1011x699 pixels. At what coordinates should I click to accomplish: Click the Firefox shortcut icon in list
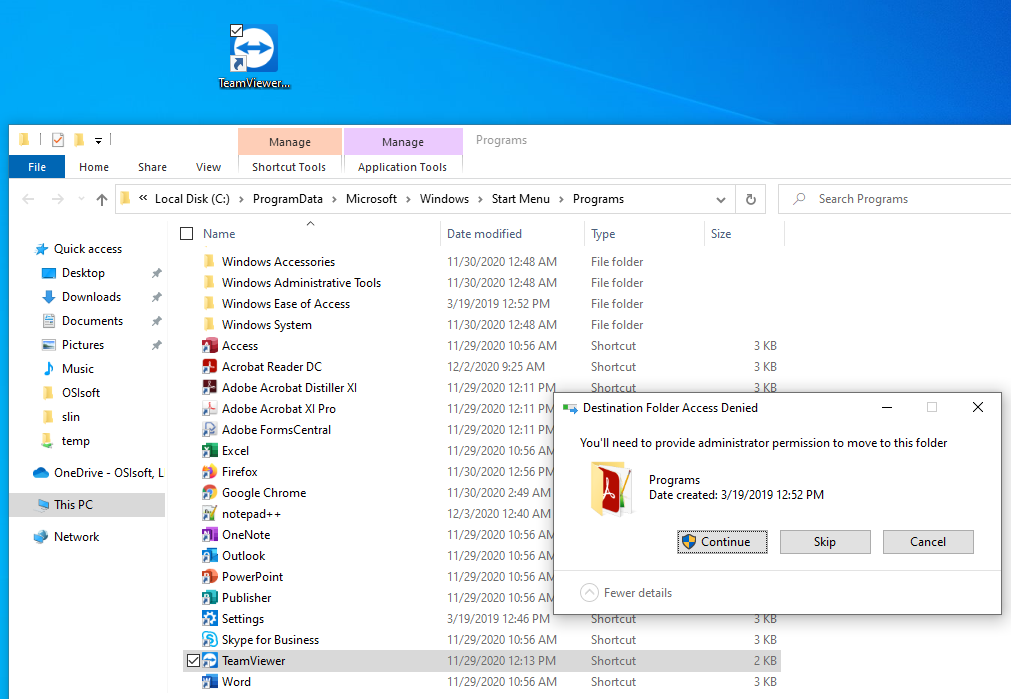tap(210, 472)
